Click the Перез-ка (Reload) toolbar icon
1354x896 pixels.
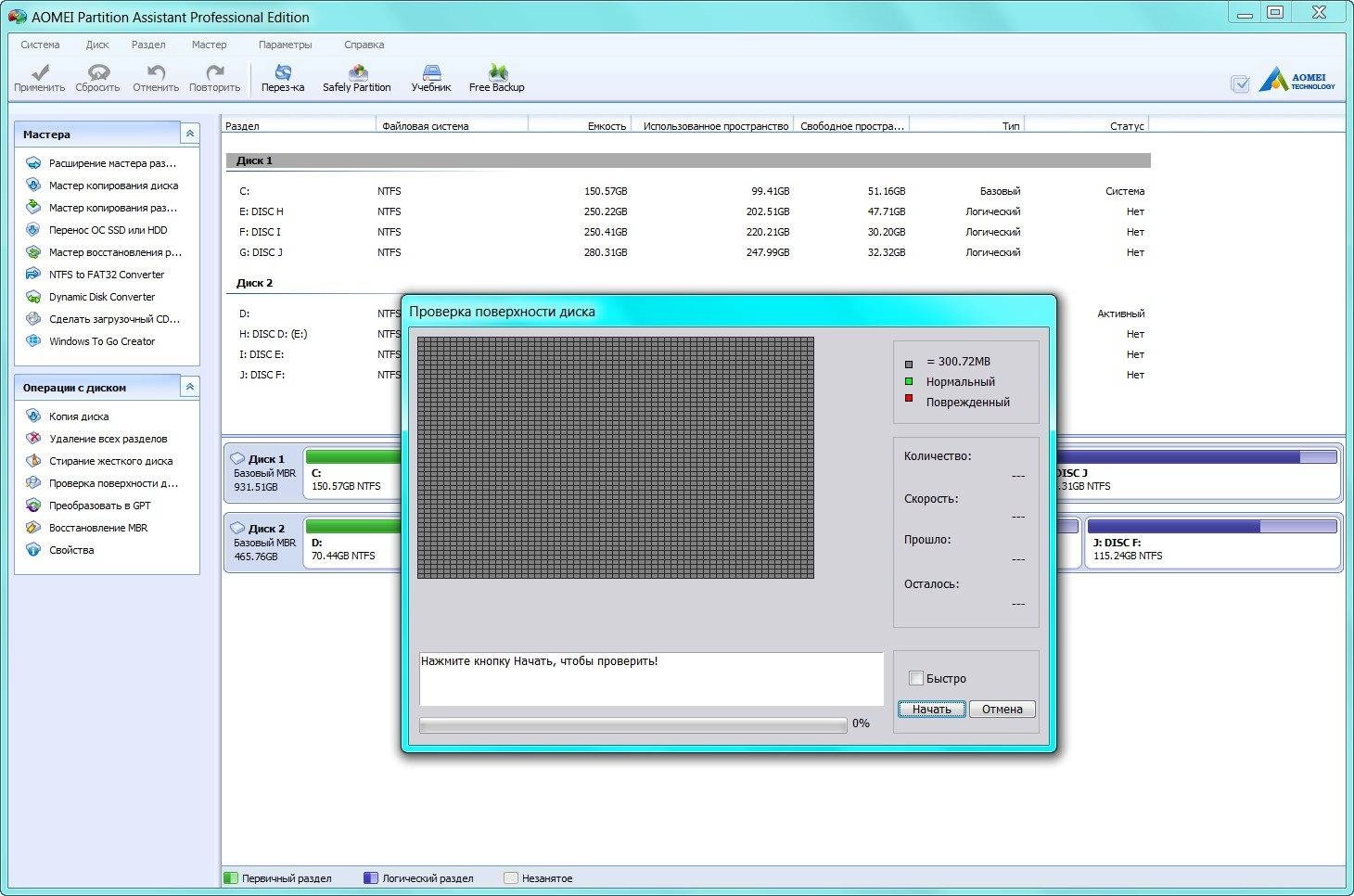click(x=283, y=78)
